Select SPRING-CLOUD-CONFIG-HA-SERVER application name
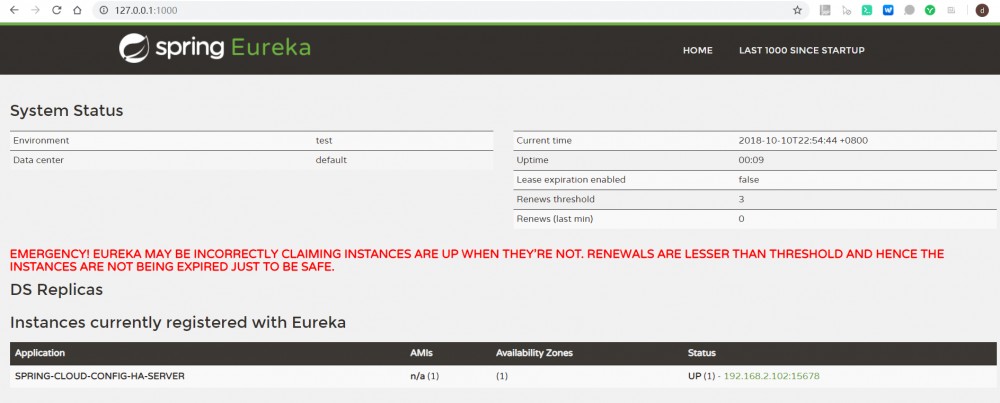 point(100,376)
